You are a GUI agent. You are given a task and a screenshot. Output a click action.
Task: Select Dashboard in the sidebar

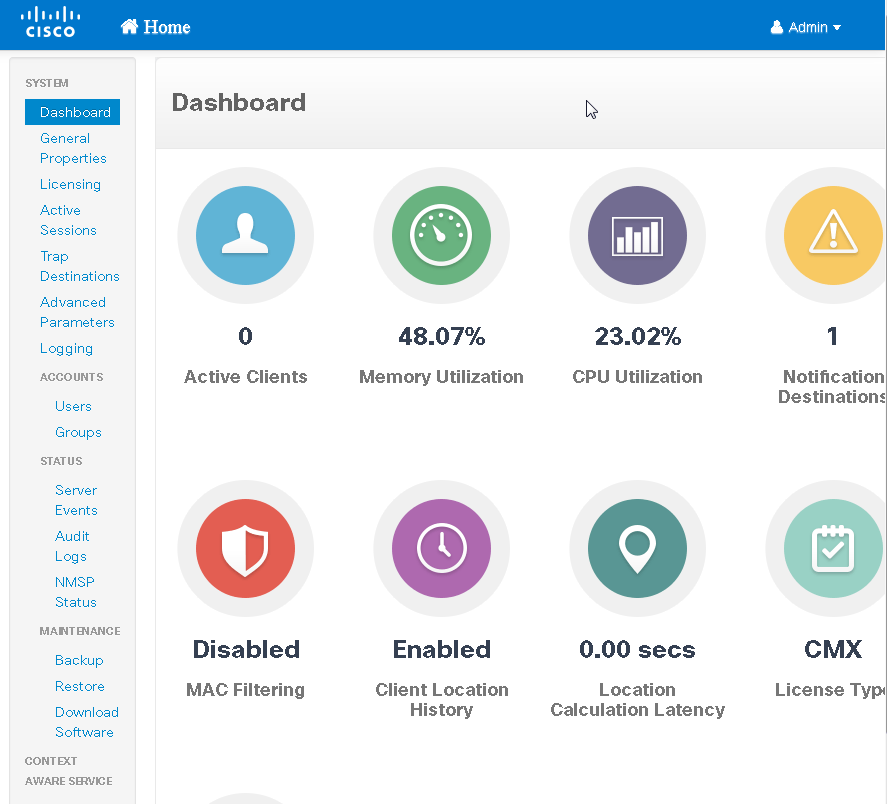[x=74, y=112]
